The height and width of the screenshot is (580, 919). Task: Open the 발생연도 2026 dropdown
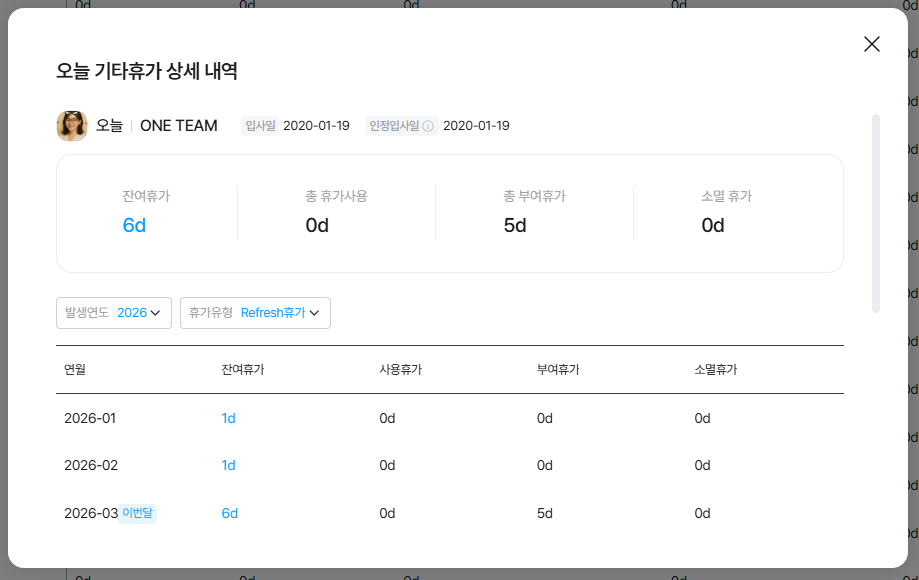114,313
